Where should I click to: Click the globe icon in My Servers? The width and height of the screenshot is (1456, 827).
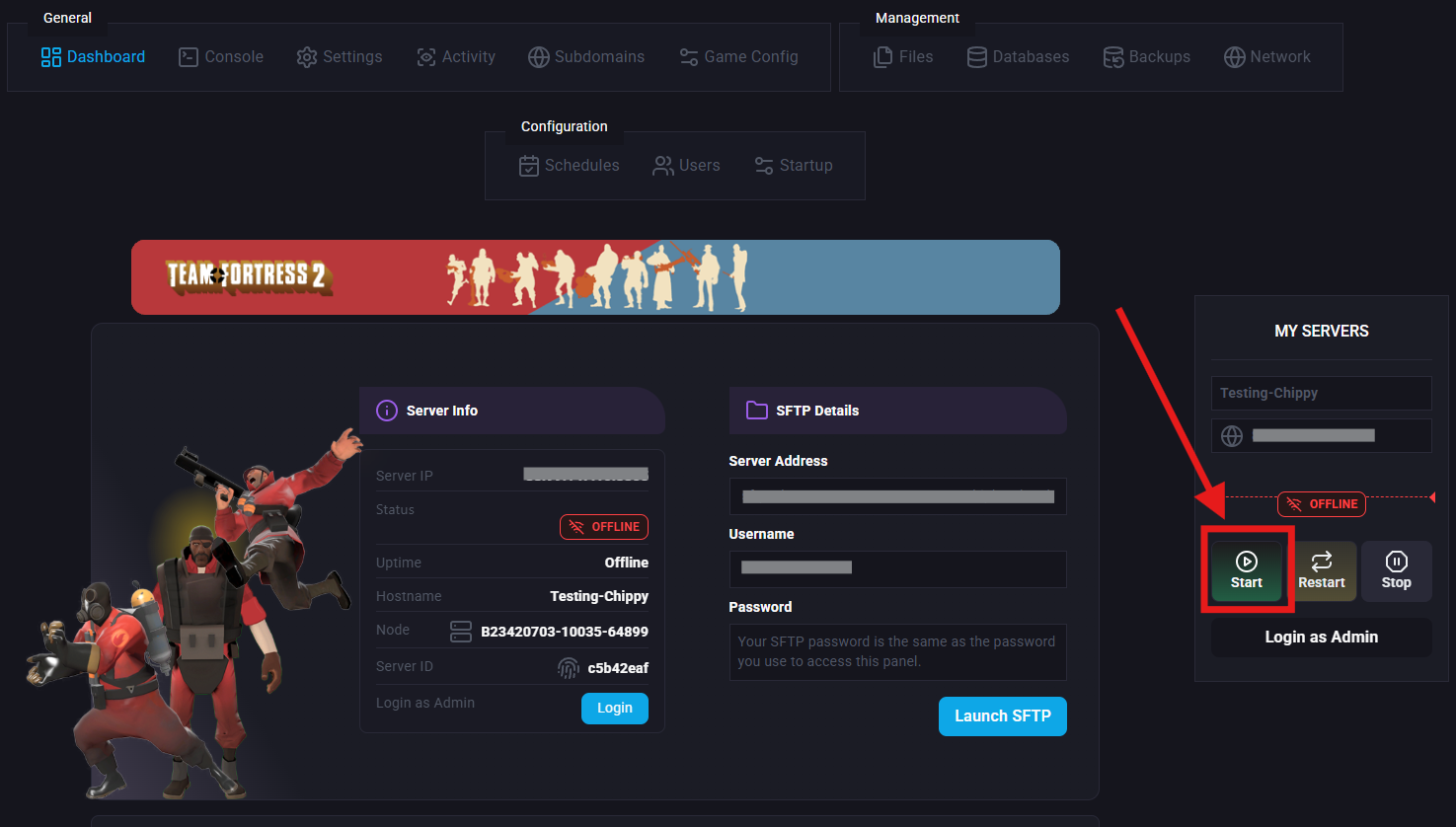(x=1232, y=436)
